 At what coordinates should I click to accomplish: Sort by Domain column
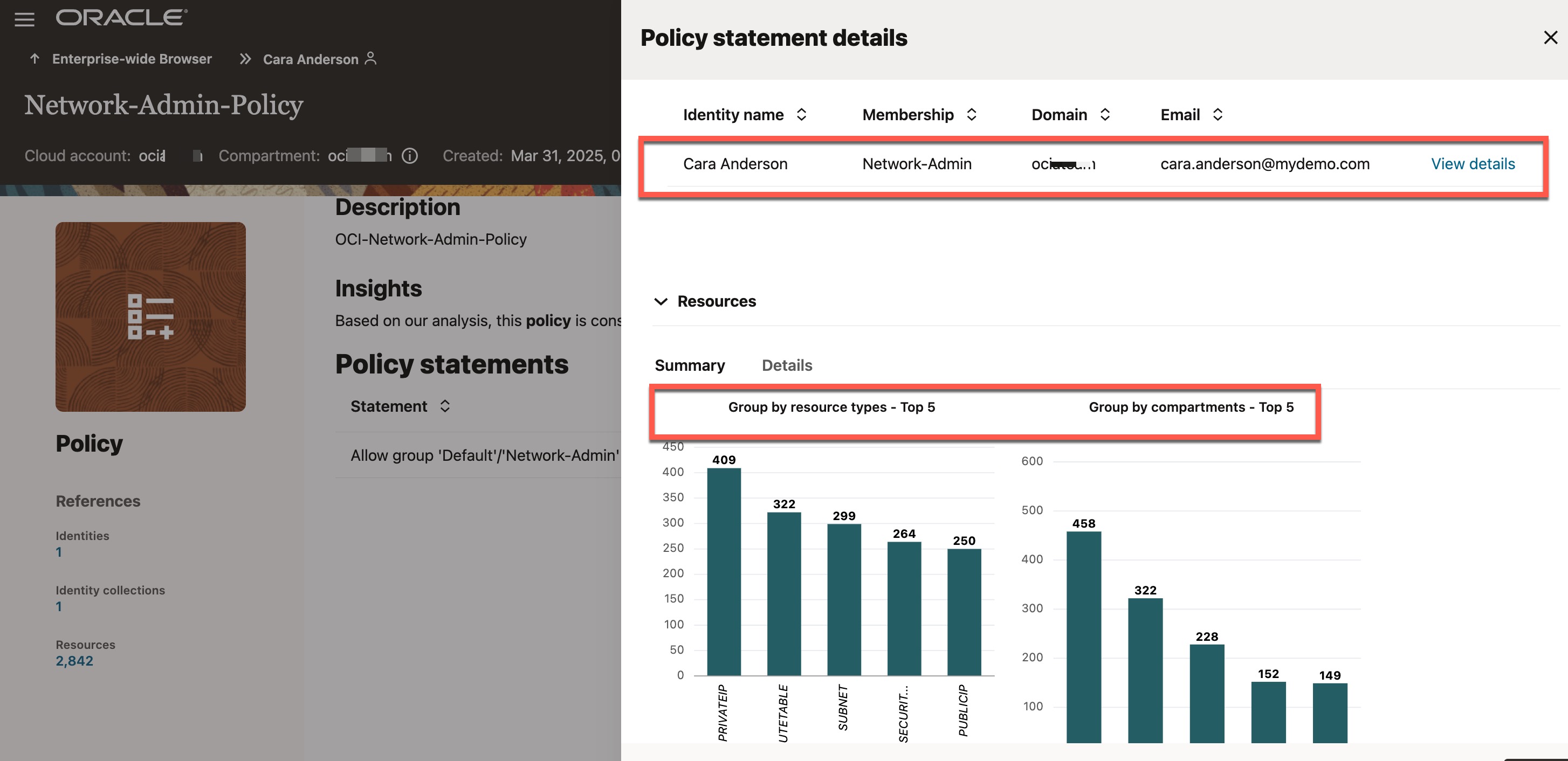tap(1105, 115)
